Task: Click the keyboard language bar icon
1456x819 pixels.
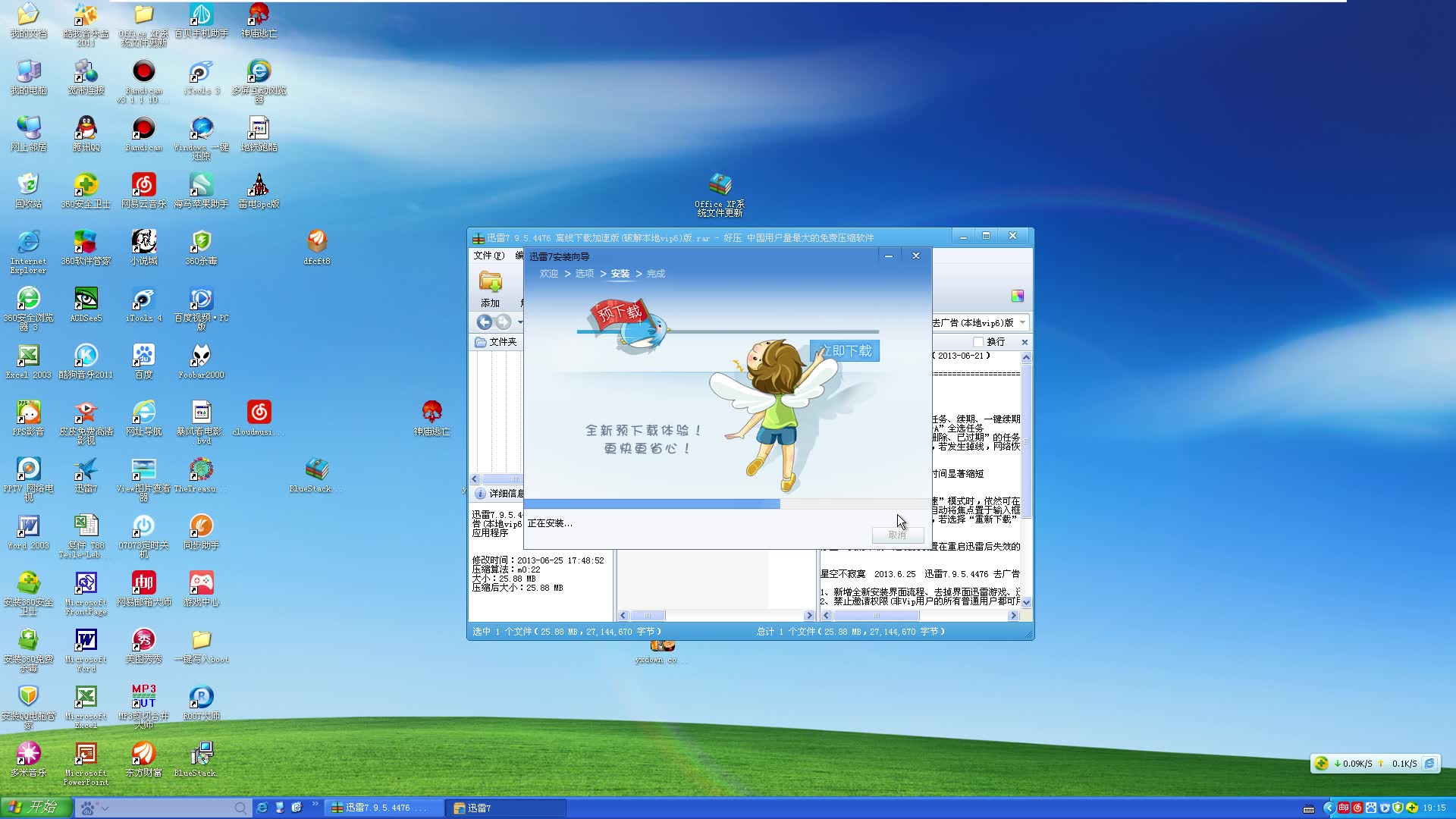Action: tap(1309, 808)
